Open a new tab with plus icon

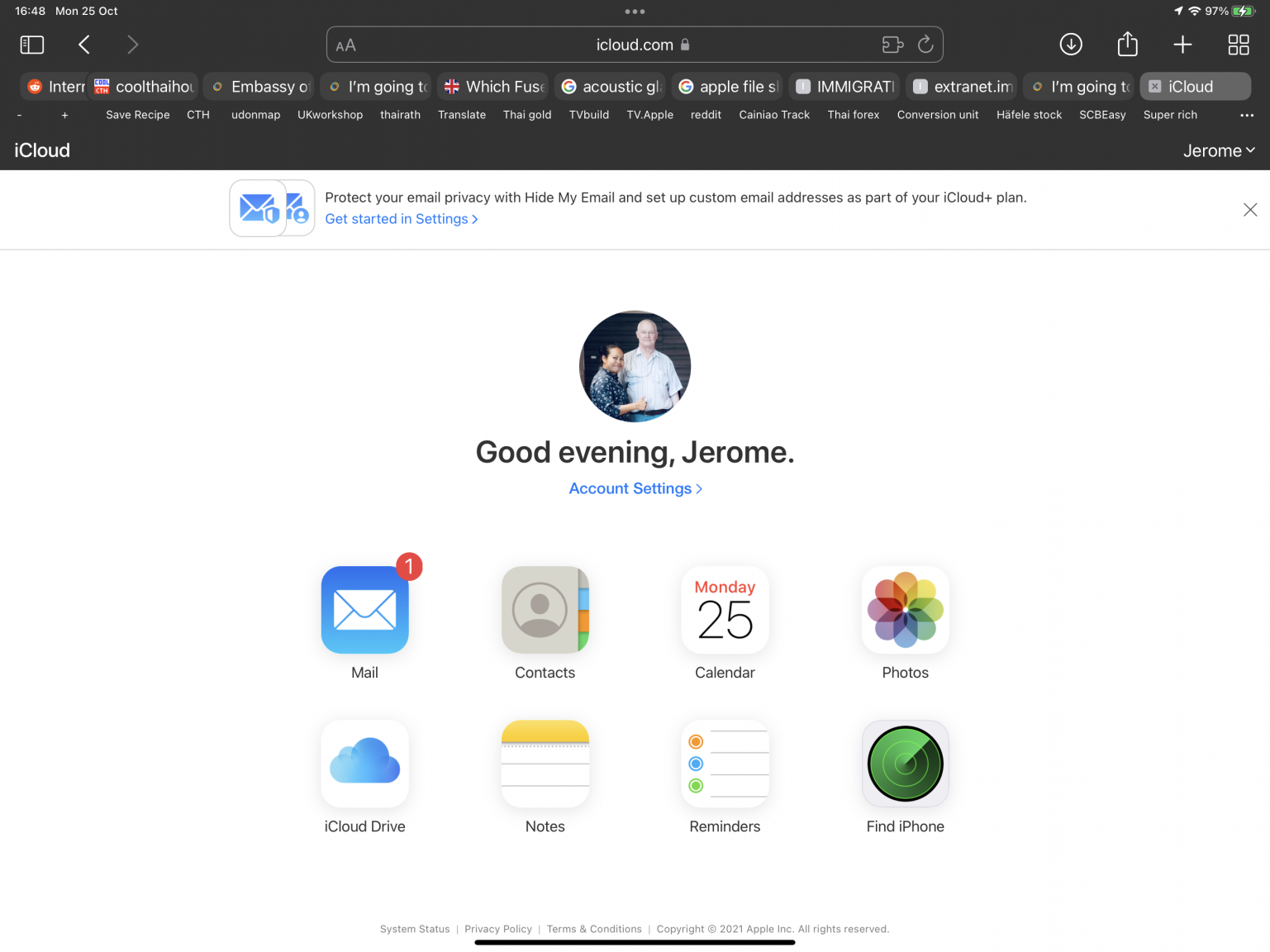tap(1182, 45)
